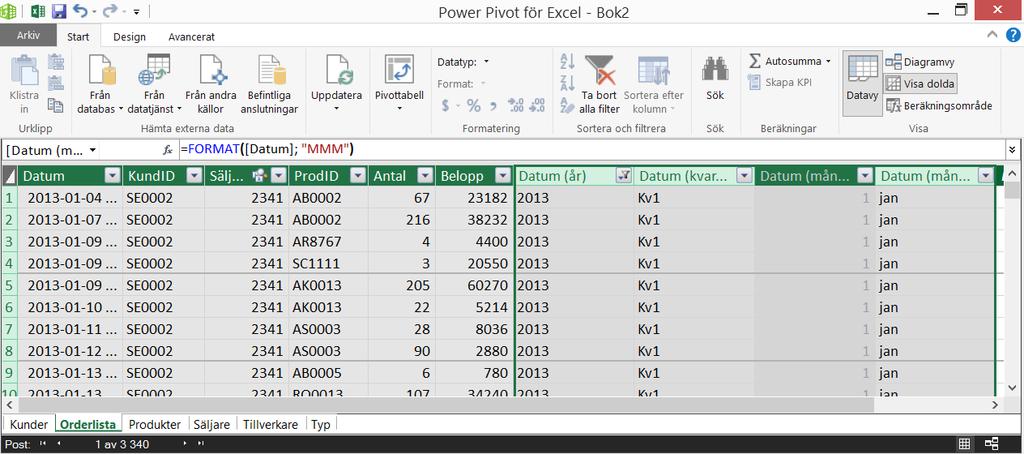Open Antal column filter dropdown
Viewport: 1024px width, 454px height.
[425, 176]
